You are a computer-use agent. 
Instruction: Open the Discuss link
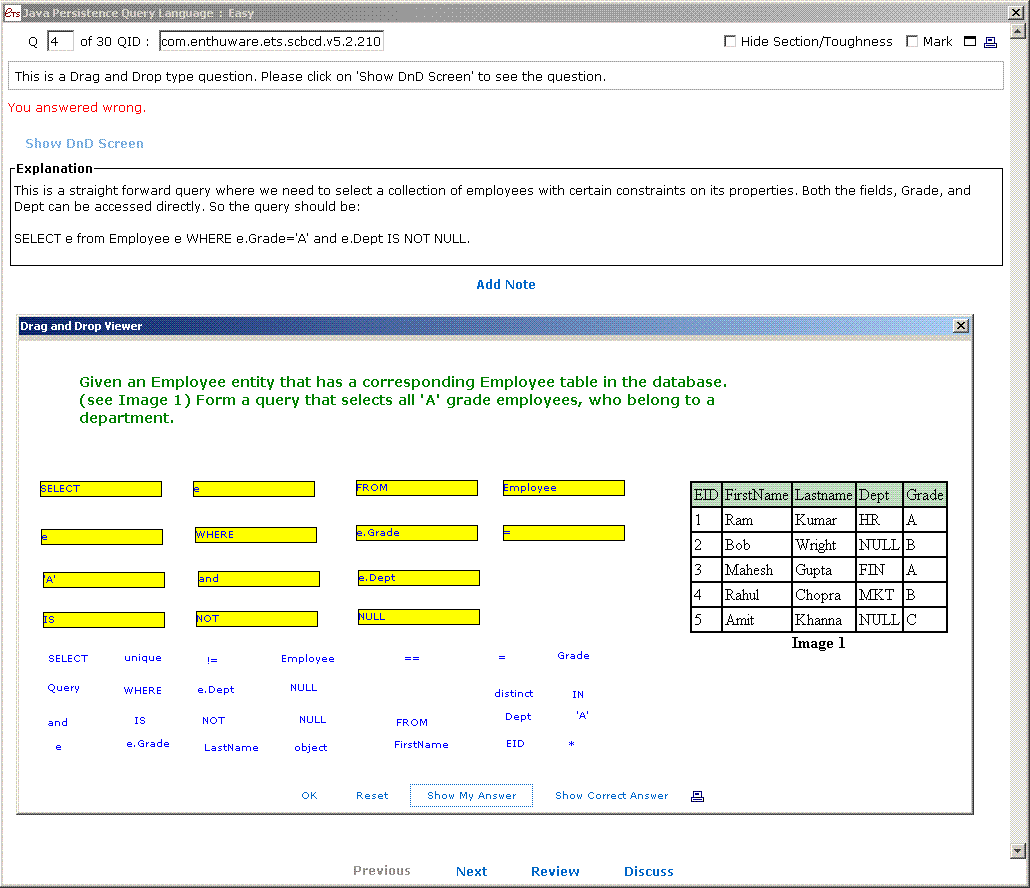(x=648, y=871)
